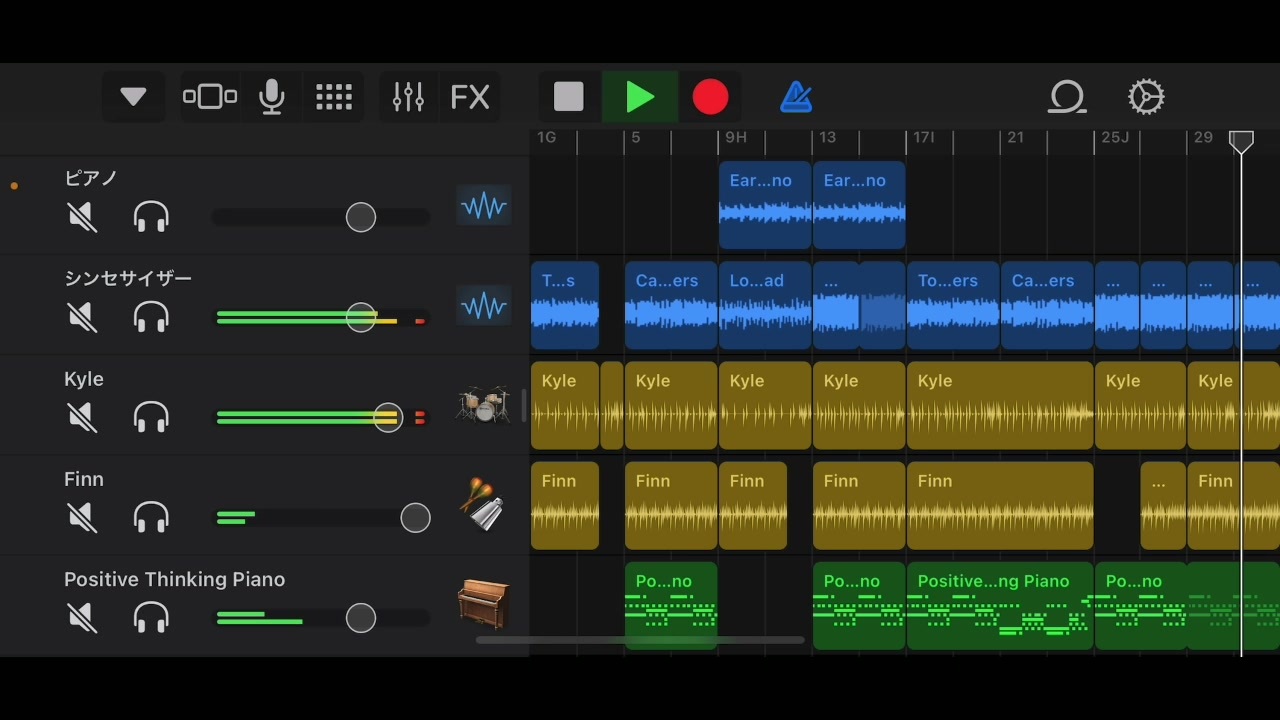
Task: Click section marker 1G in the ruler
Action: (546, 137)
